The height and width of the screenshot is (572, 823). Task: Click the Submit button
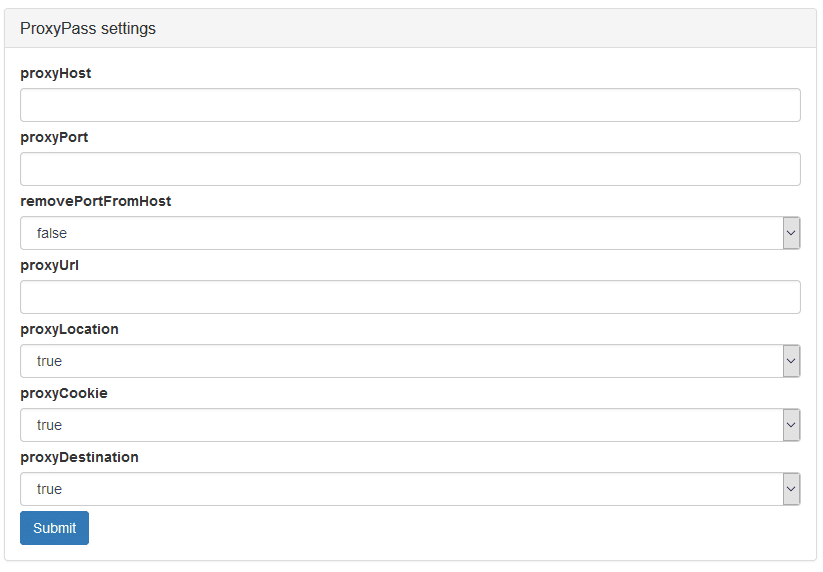tap(55, 528)
